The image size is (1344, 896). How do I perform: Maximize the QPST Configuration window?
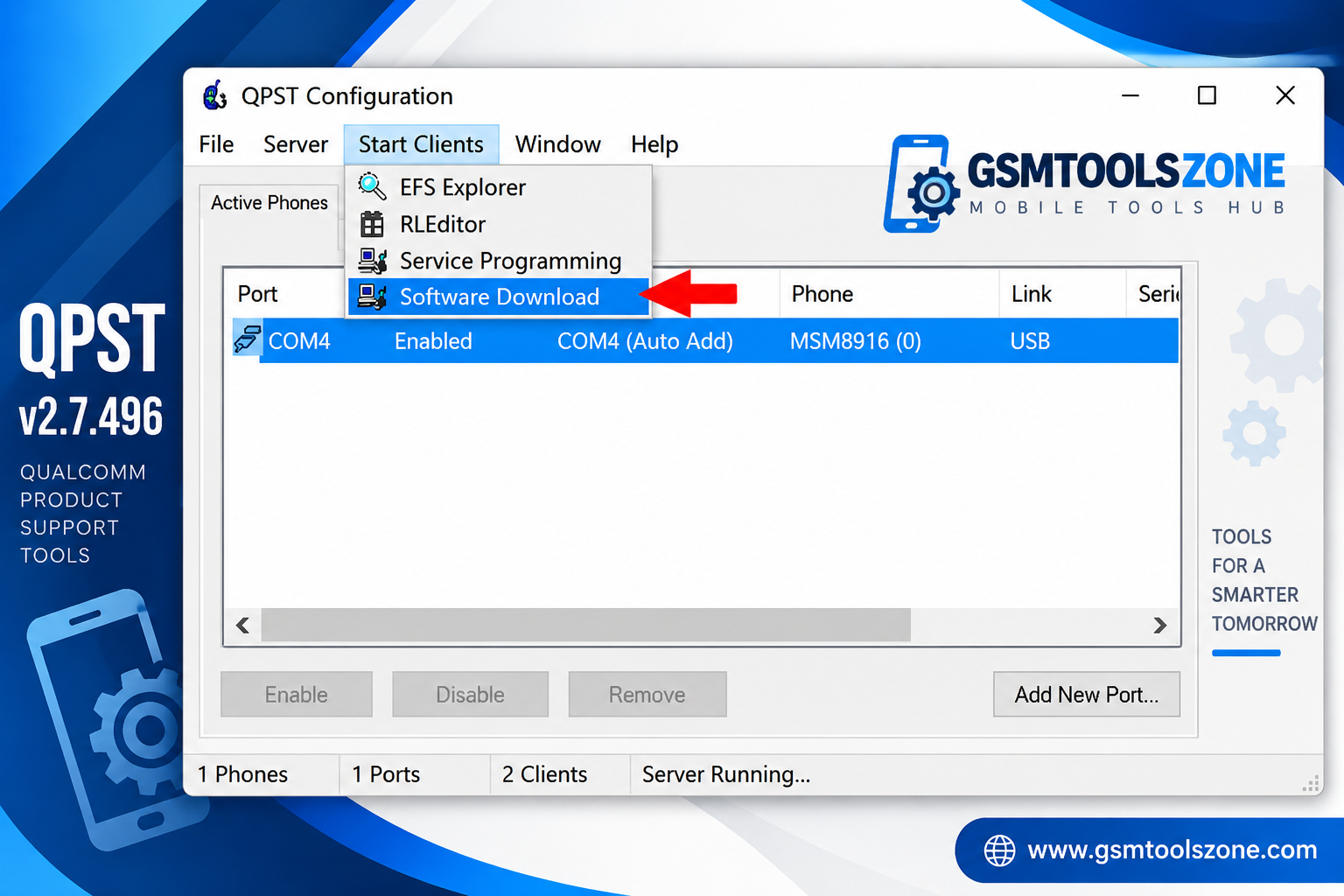pyautogui.click(x=1207, y=95)
